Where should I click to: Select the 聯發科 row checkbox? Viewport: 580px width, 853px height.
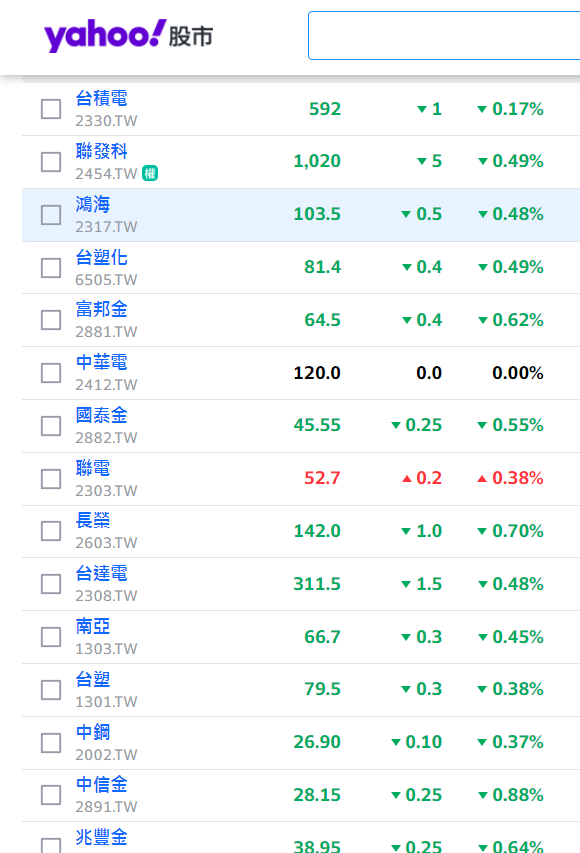51,162
